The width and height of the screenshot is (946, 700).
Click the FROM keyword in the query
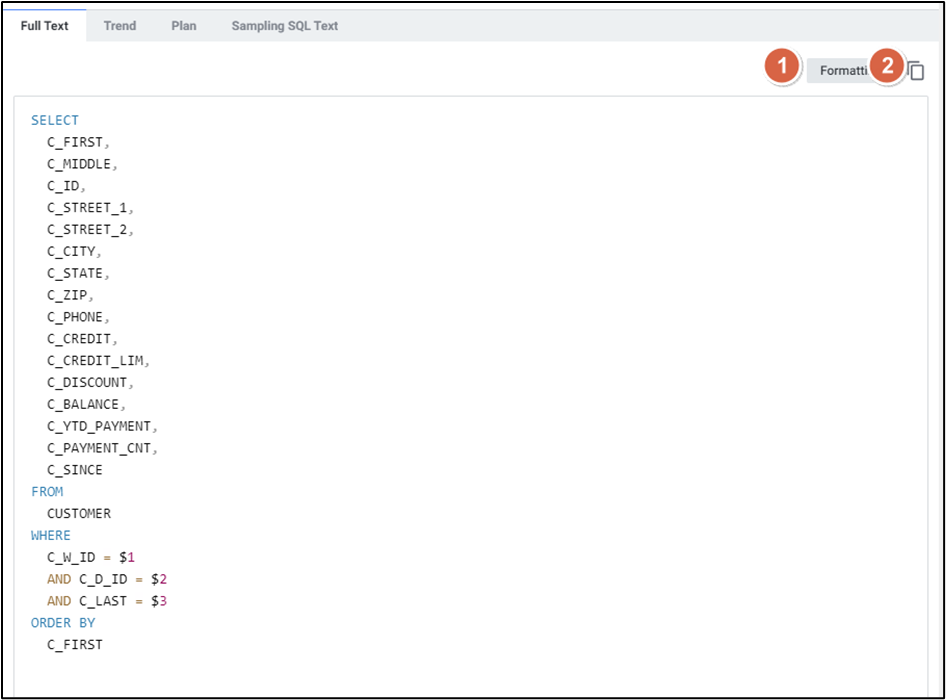47,492
